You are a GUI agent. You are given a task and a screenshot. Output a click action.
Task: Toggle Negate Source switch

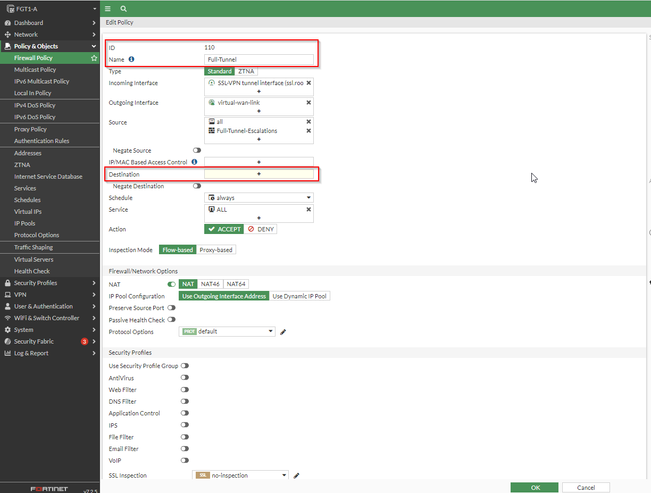click(197, 150)
